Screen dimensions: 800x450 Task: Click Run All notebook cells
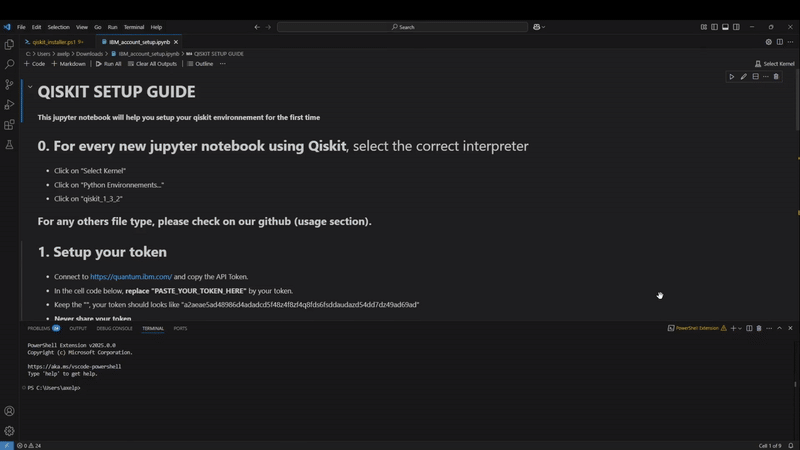[109, 64]
